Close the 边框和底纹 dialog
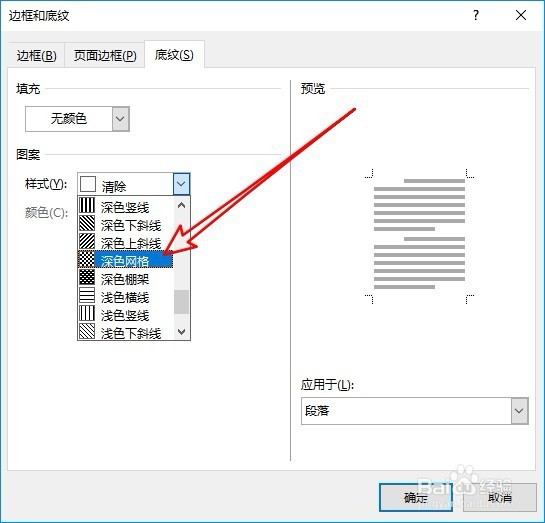The height and width of the screenshot is (523, 545). (521, 15)
